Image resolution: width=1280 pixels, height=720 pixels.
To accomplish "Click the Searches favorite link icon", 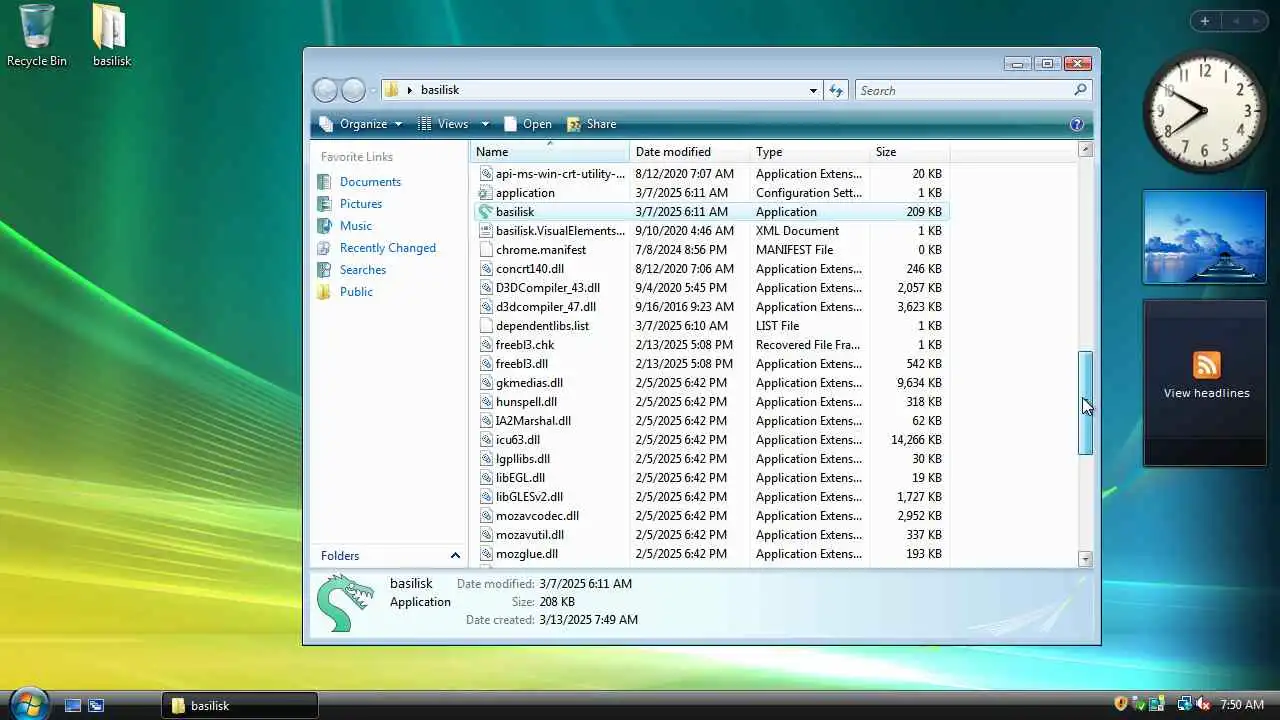I will (324, 270).
